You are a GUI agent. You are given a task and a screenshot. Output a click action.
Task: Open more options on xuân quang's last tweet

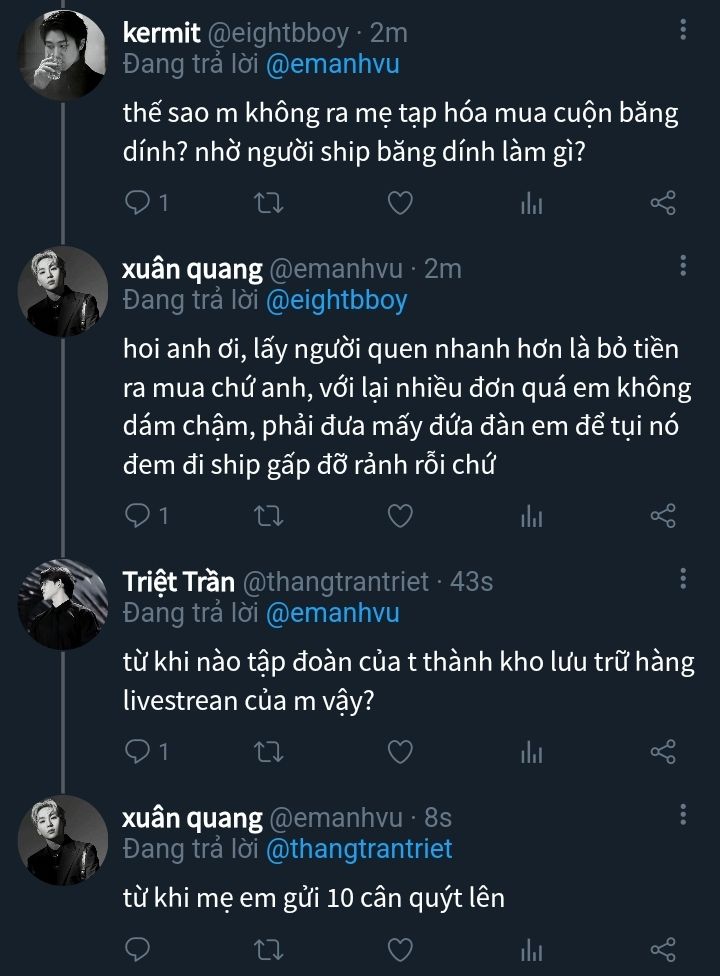pos(683,814)
